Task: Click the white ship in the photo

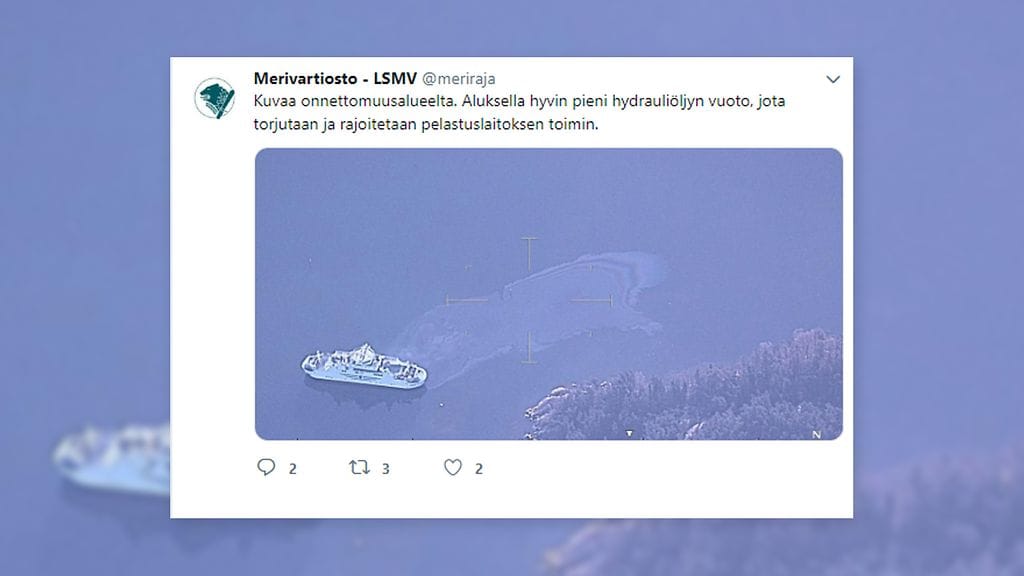Action: tap(364, 367)
